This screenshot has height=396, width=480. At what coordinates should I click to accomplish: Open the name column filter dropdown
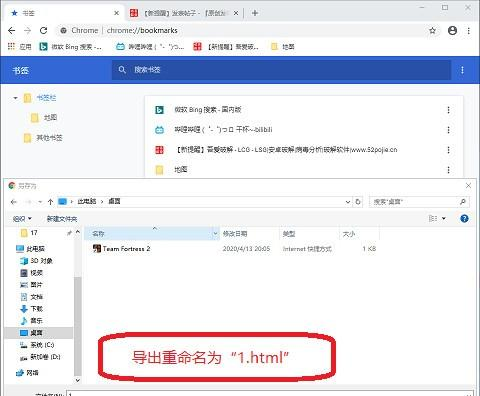click(215, 234)
